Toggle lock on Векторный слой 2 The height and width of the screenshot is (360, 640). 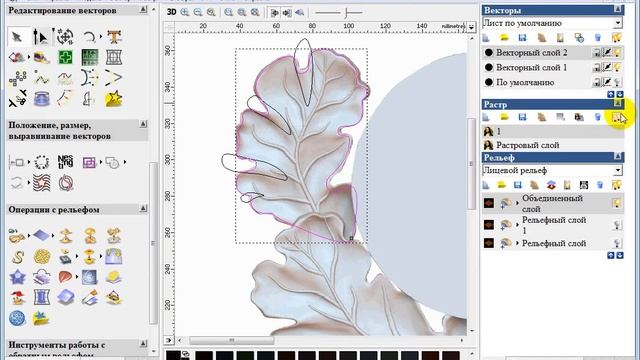pos(597,52)
